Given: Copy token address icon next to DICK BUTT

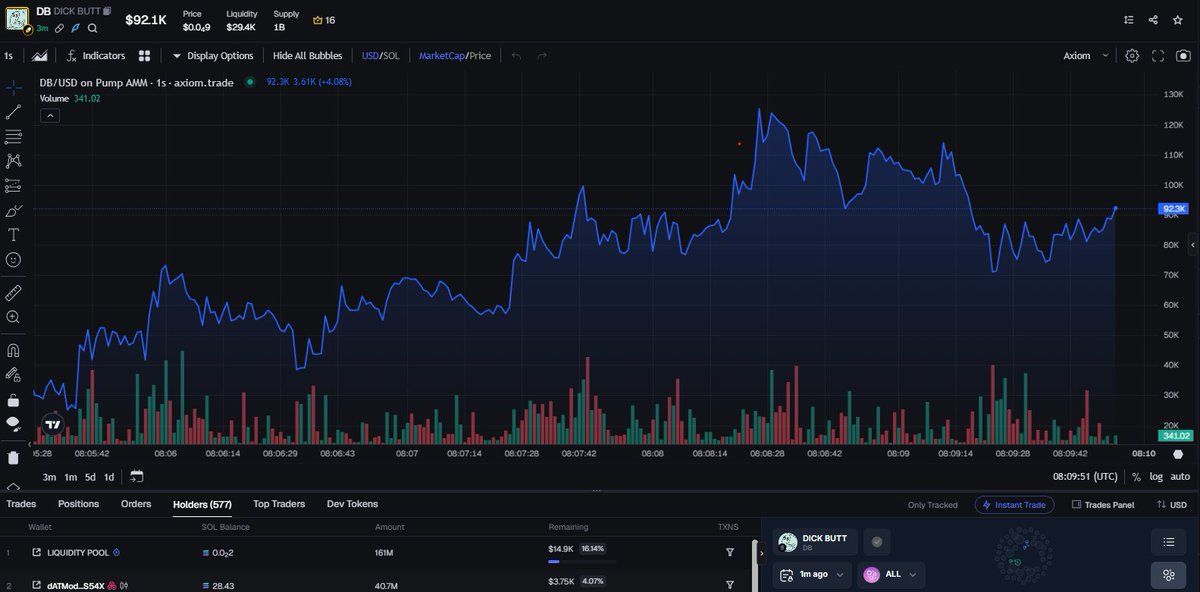Looking at the screenshot, I should (107, 11).
